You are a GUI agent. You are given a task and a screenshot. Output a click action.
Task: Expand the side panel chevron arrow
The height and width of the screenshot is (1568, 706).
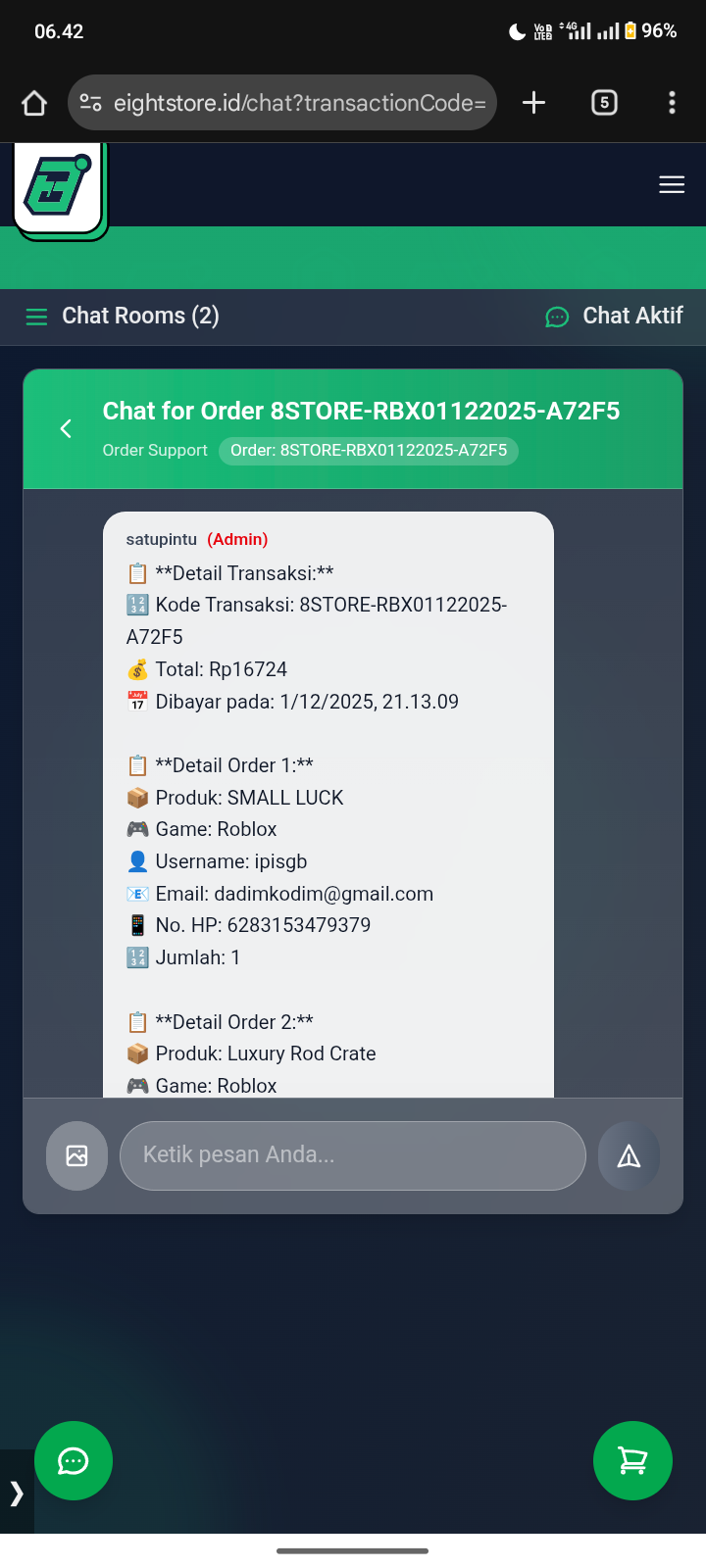click(17, 1492)
